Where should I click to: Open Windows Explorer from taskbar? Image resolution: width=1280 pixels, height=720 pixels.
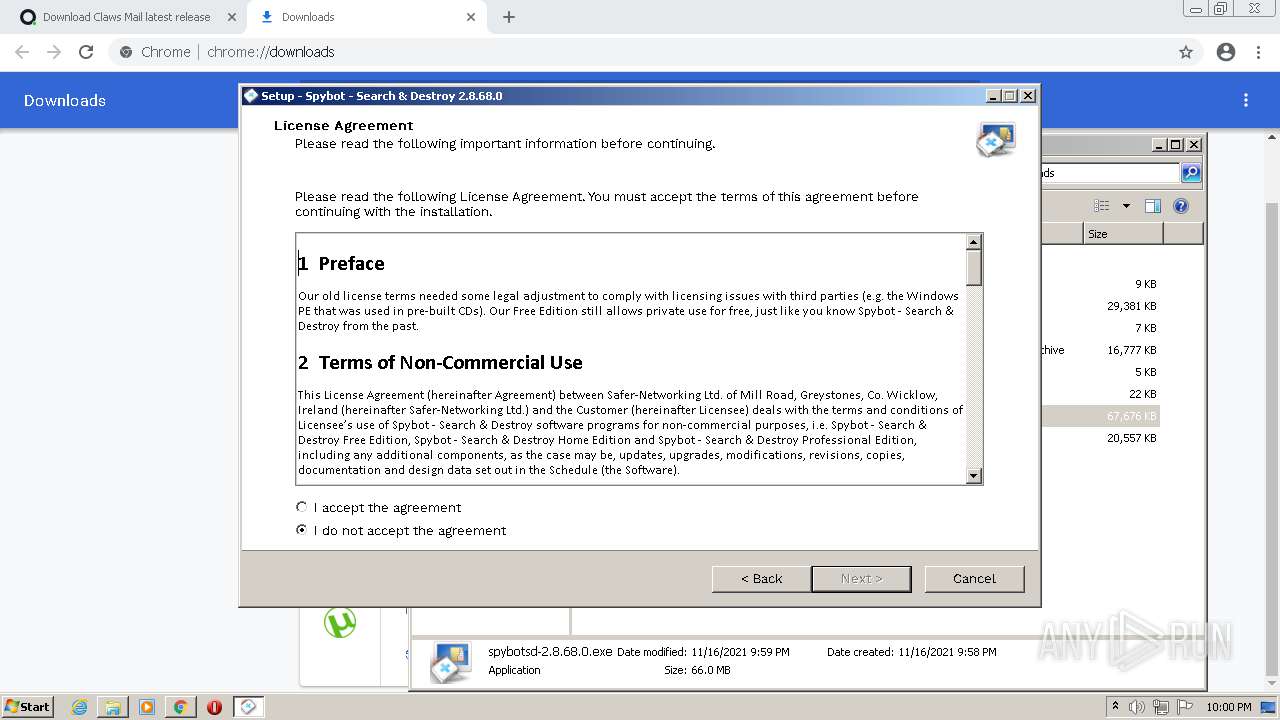click(113, 707)
